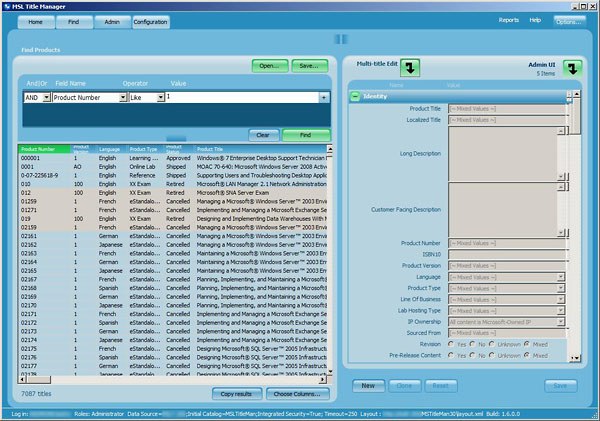This screenshot has width=600, height=421.
Task: Switch to the Configuration tab
Action: [150, 22]
